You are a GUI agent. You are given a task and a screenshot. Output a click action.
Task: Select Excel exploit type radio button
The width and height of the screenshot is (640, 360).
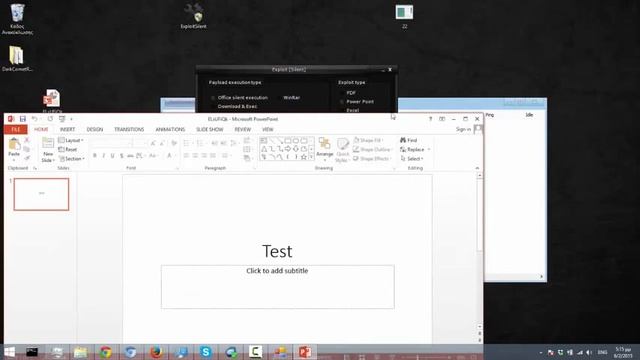tap(342, 110)
